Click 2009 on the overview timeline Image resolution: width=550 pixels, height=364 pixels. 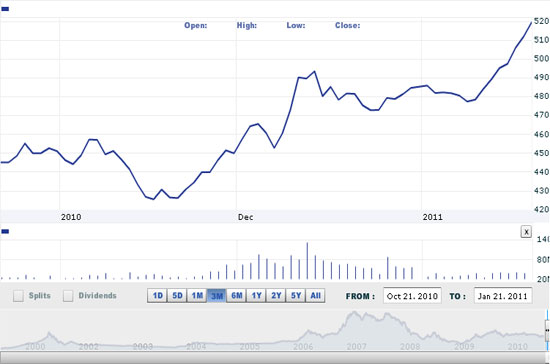click(x=464, y=346)
